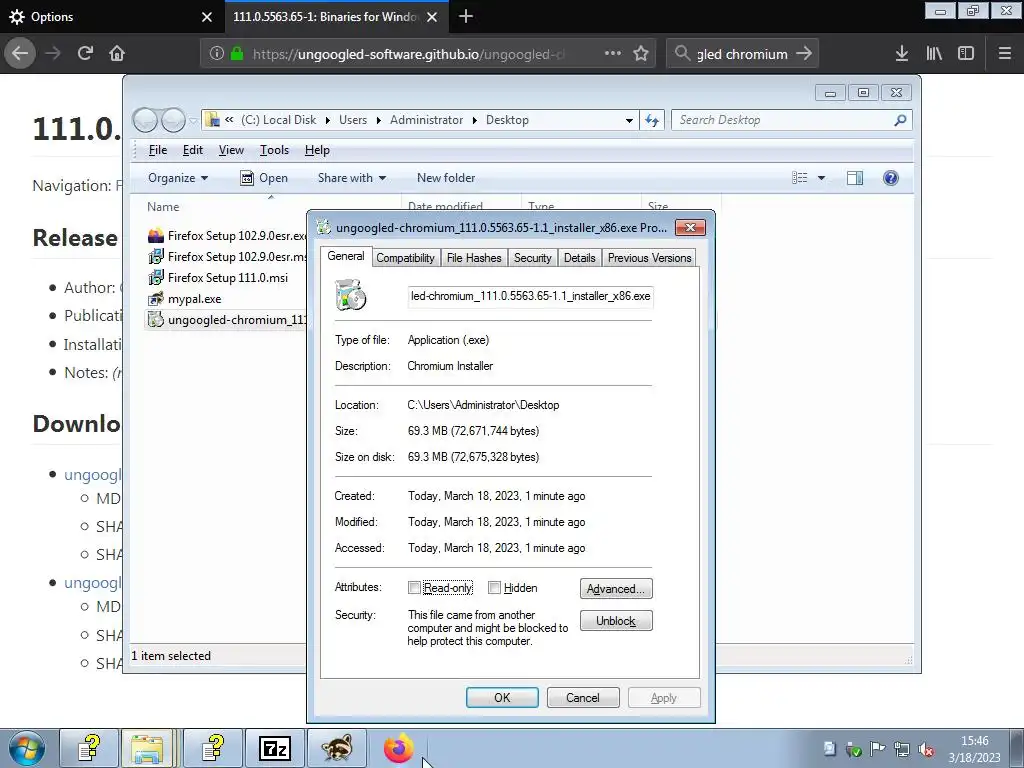1024x768 pixels.
Task: Open Advanced attributes dialog
Action: click(616, 588)
